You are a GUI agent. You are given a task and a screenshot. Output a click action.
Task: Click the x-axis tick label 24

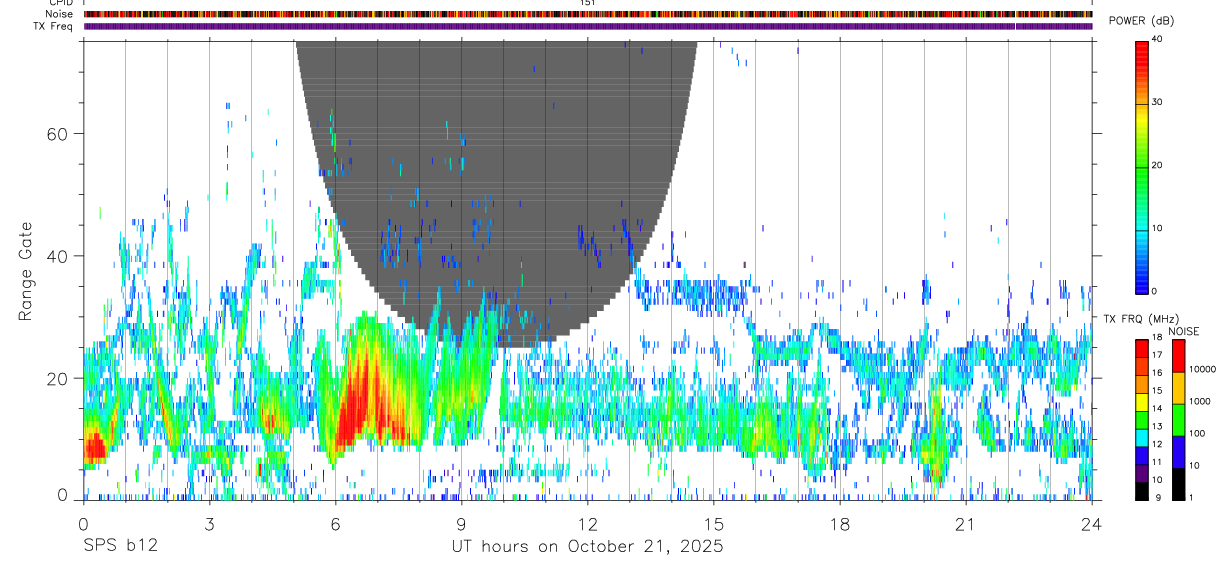[x=1092, y=524]
